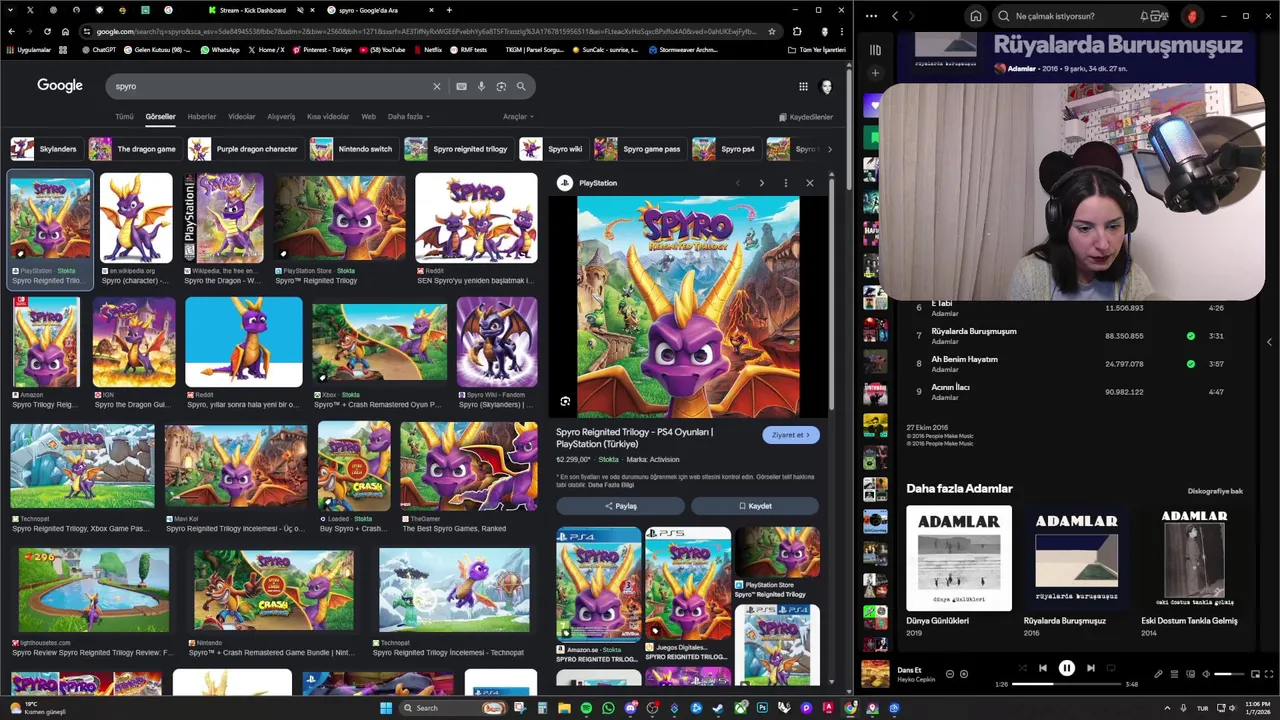Open Windows Start menu
The height and width of the screenshot is (720, 1280).
386,708
